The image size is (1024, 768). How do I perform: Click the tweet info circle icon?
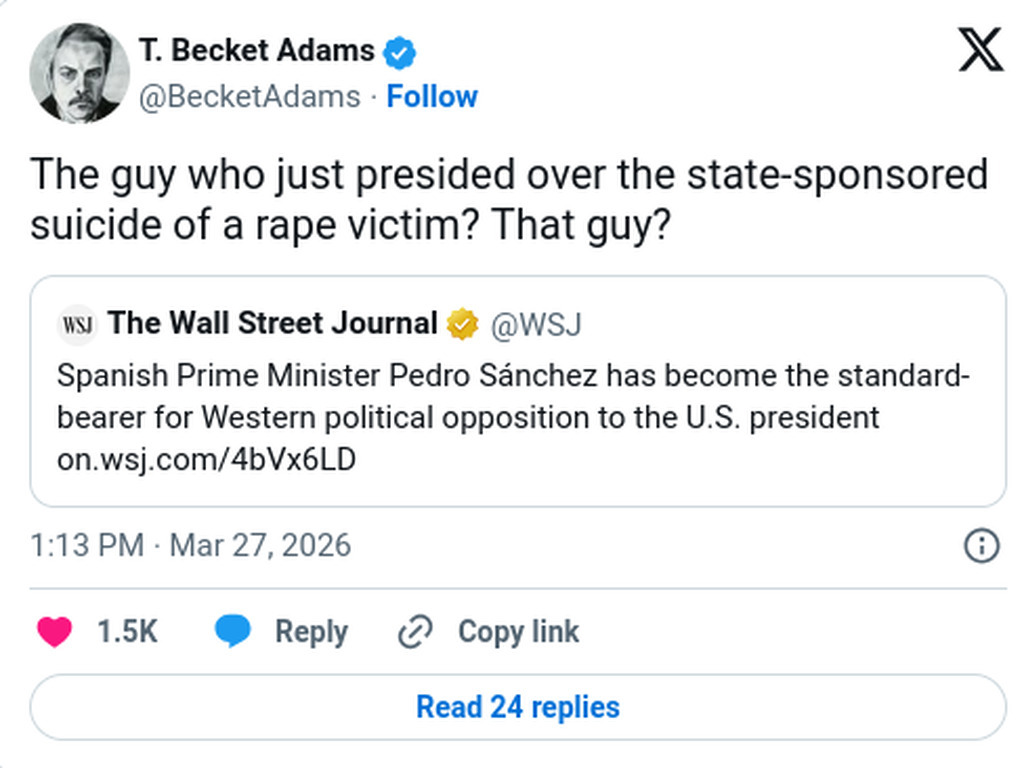pos(981,546)
